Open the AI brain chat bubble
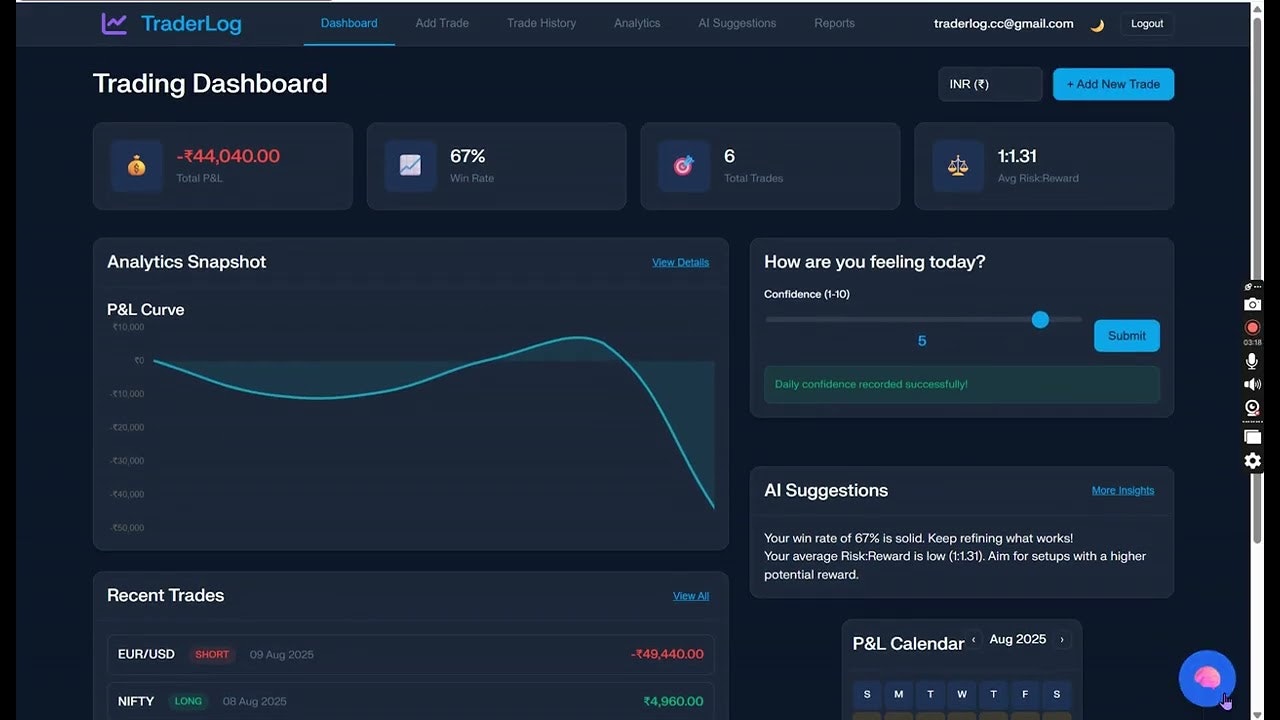The width and height of the screenshot is (1280, 720). point(1207,678)
